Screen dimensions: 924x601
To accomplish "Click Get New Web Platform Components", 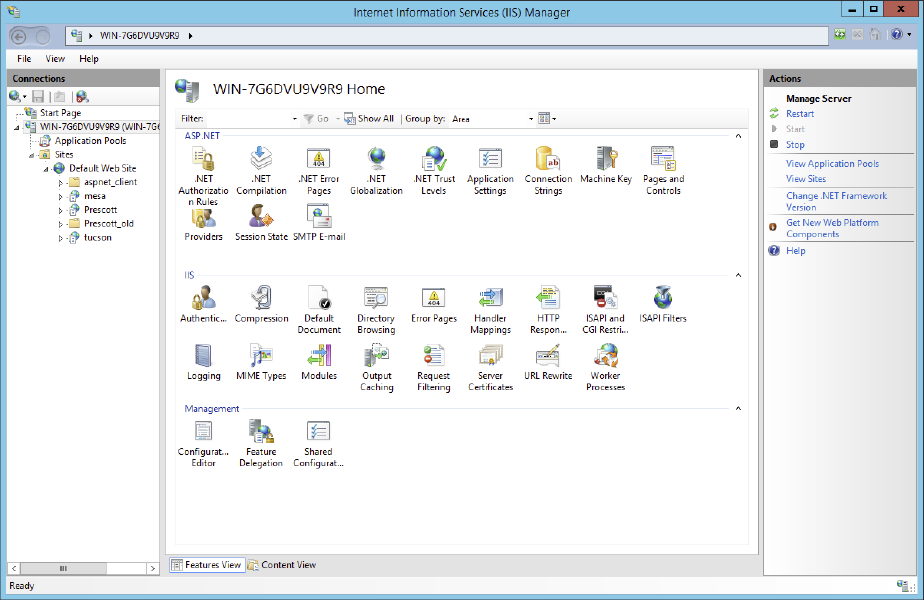I will pos(832,228).
